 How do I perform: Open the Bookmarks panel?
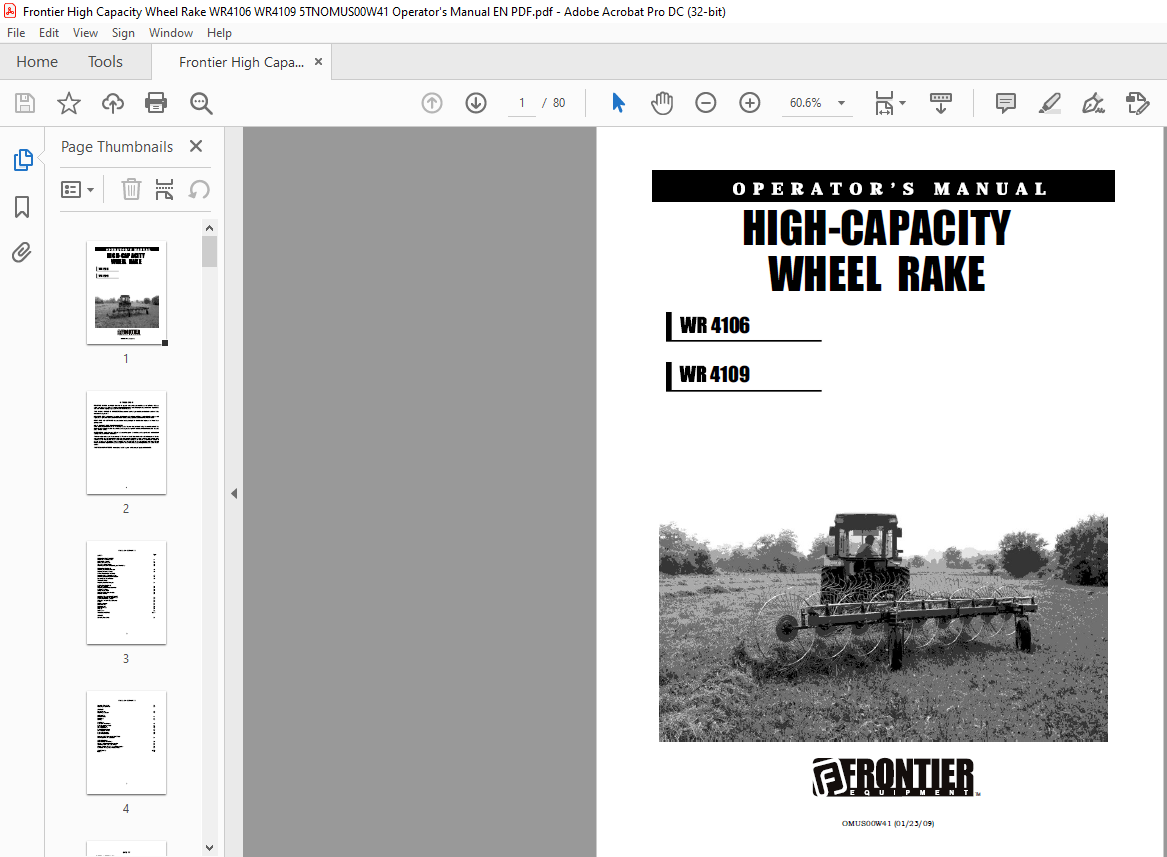(x=22, y=207)
